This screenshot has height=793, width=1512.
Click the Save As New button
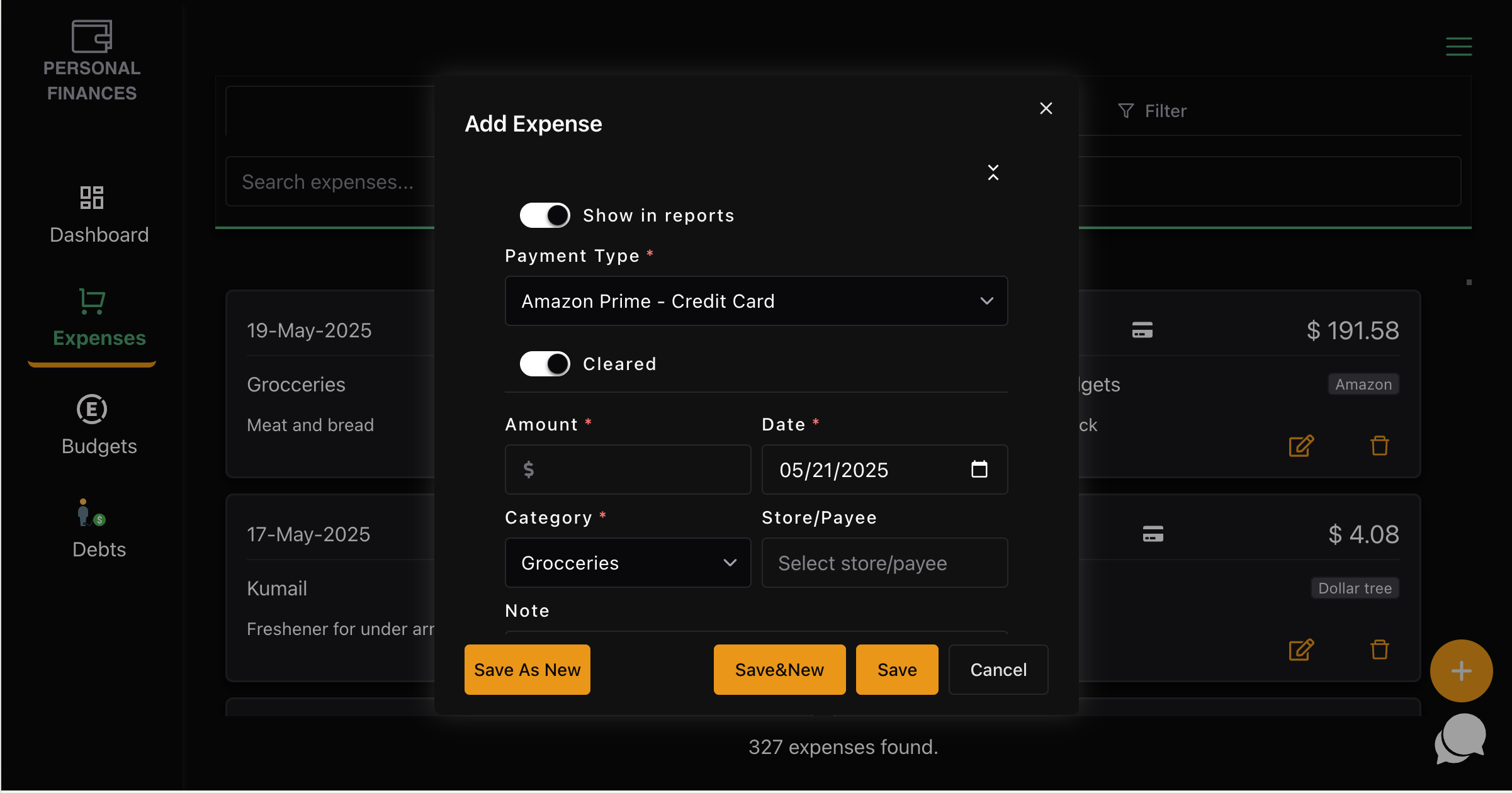click(x=527, y=669)
